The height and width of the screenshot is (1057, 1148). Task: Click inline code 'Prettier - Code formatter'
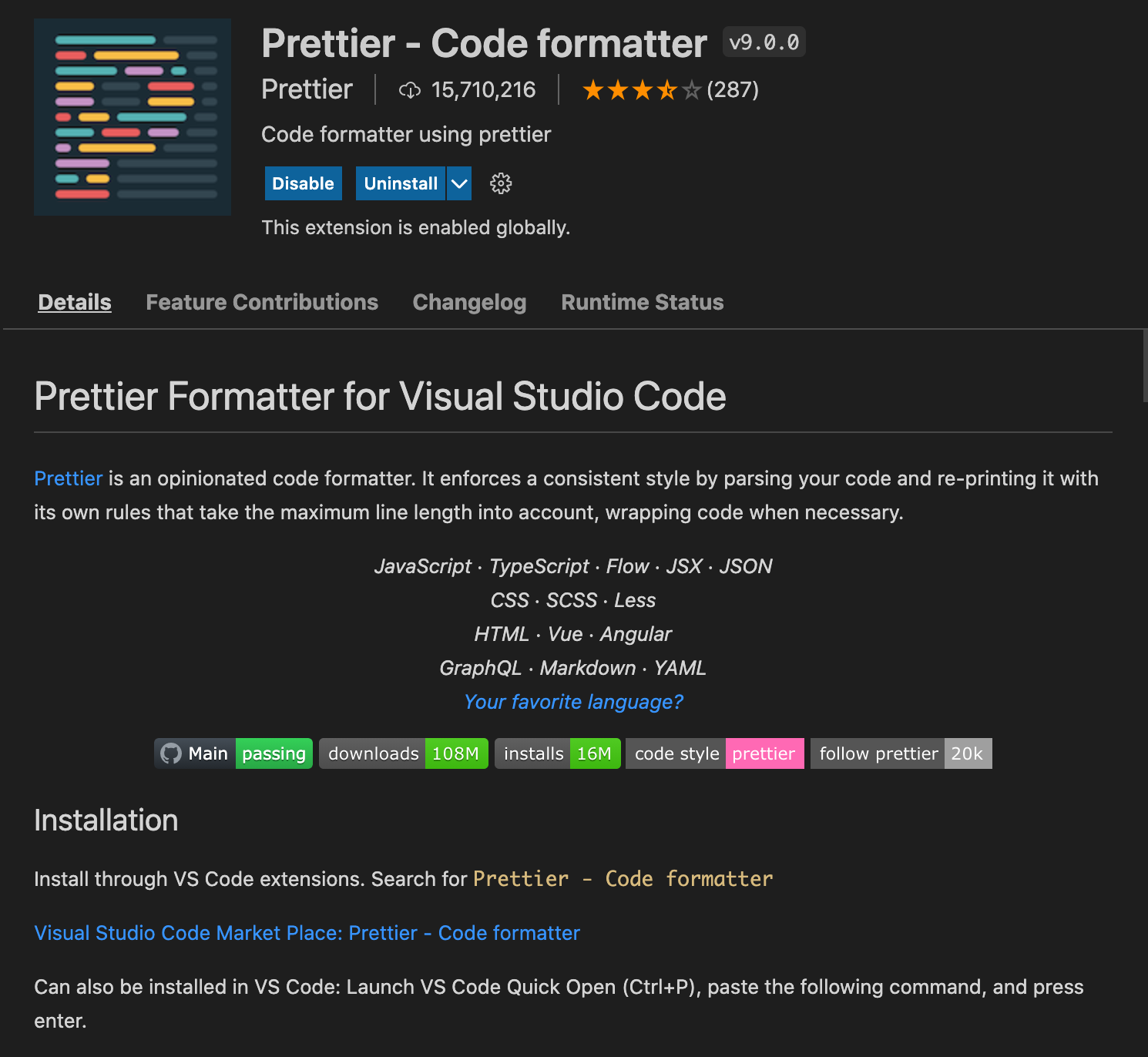click(623, 879)
